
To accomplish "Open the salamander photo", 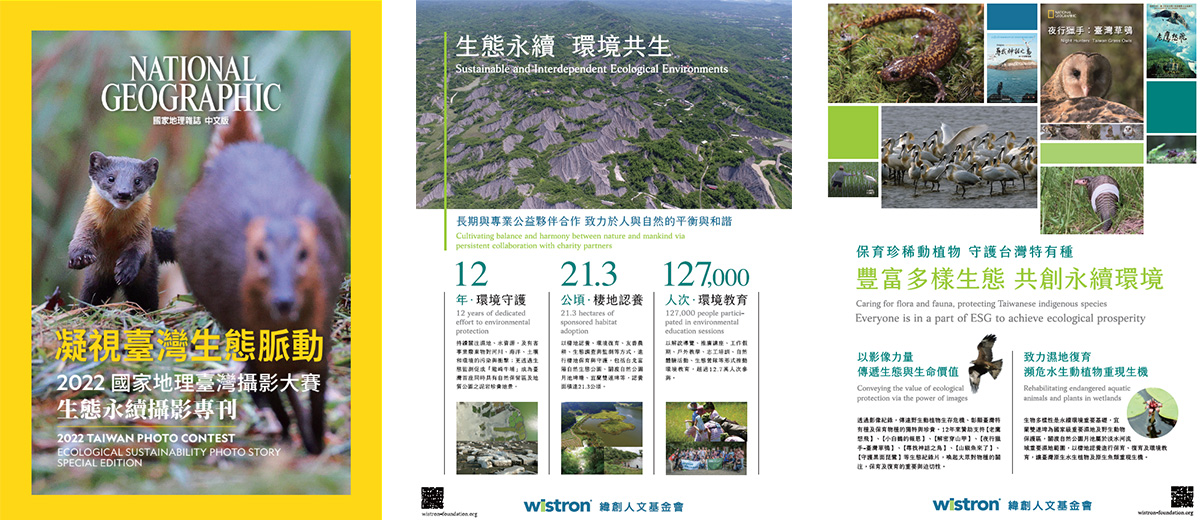I will (x=905, y=51).
